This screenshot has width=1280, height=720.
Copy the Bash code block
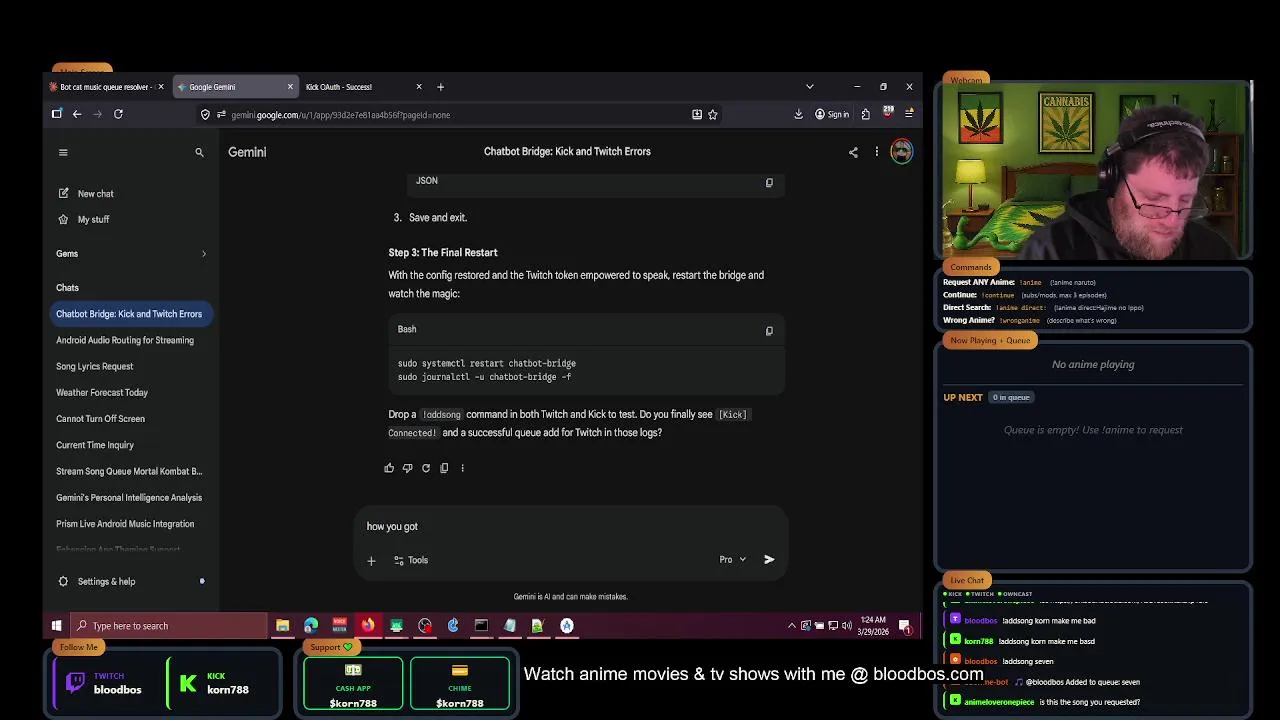769,331
